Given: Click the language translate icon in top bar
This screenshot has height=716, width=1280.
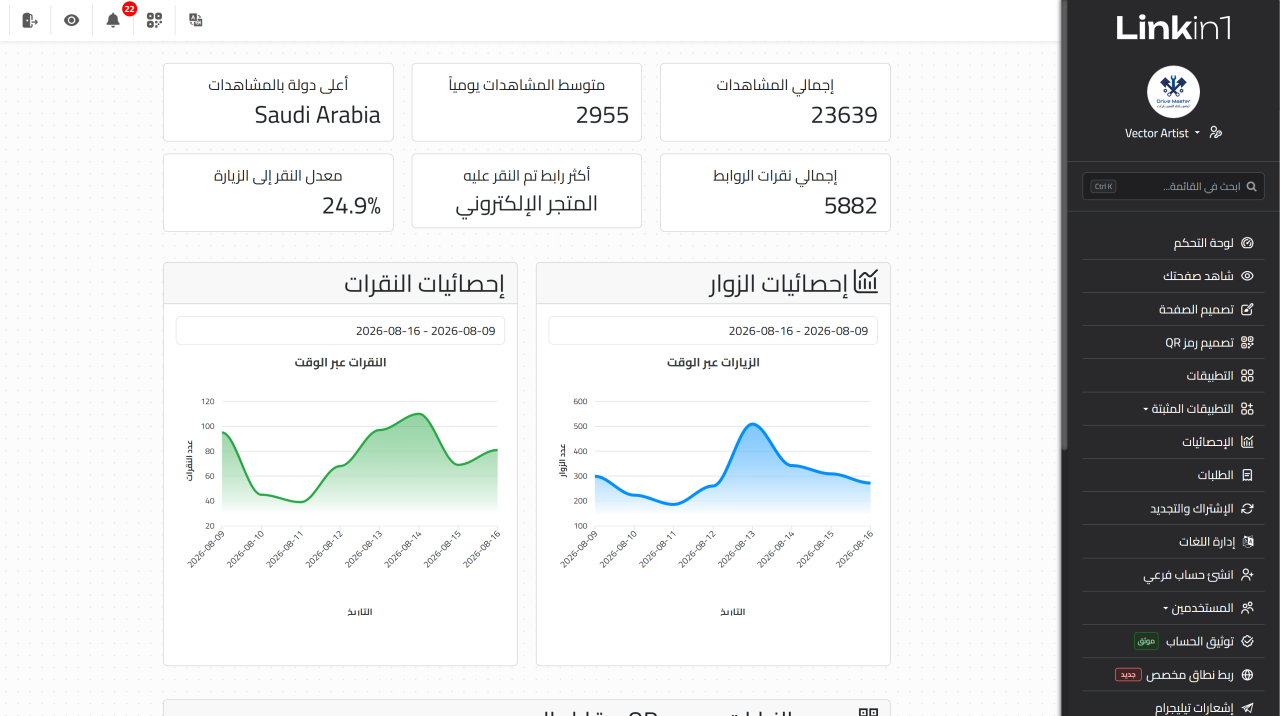Looking at the screenshot, I should point(196,20).
